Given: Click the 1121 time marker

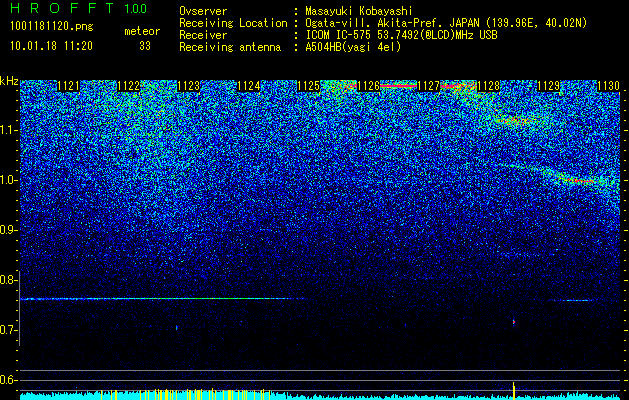Looking at the screenshot, I should [68, 86].
